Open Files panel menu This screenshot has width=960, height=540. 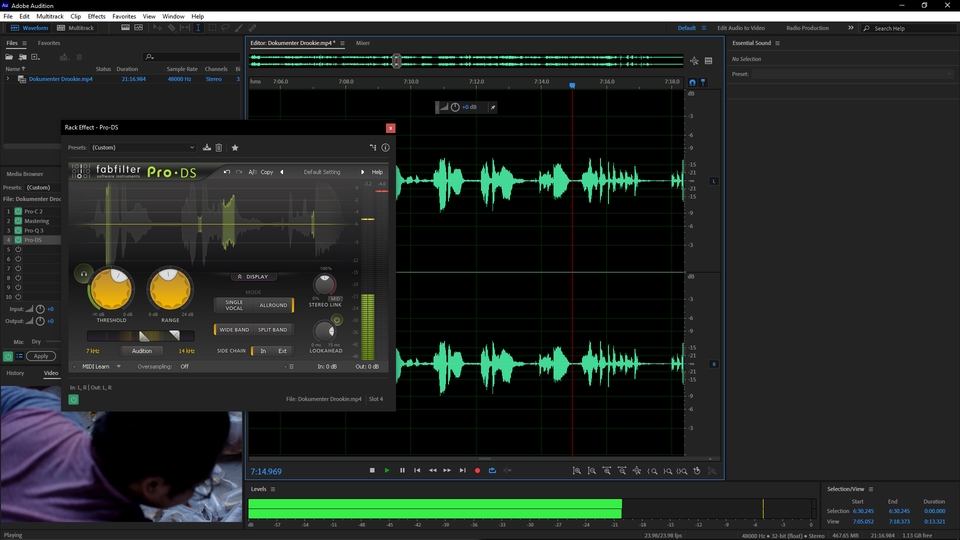[x=24, y=43]
